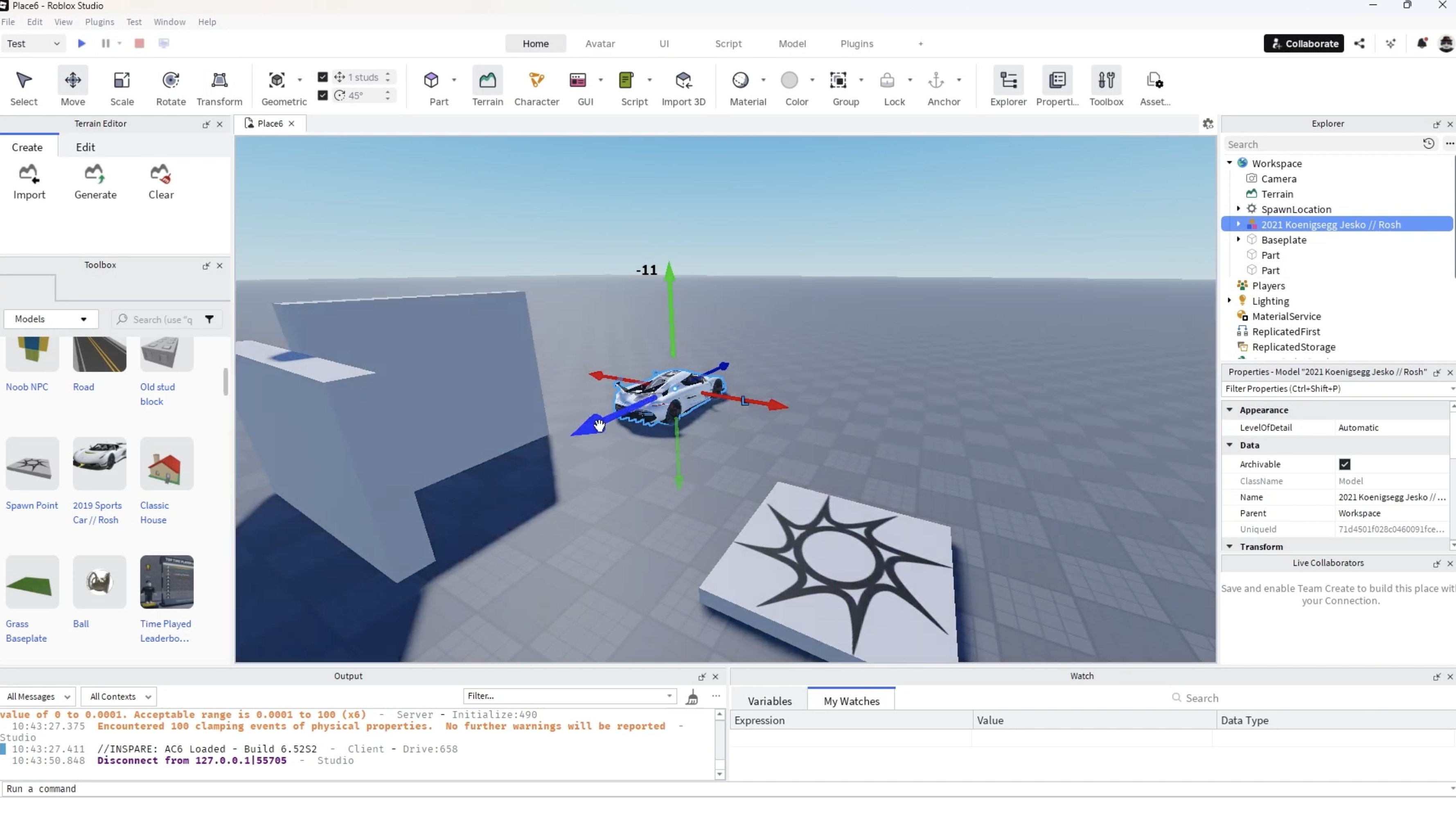Image resolution: width=1456 pixels, height=817 pixels.
Task: Open the Models category dropdown in Toolbox
Action: click(51, 319)
